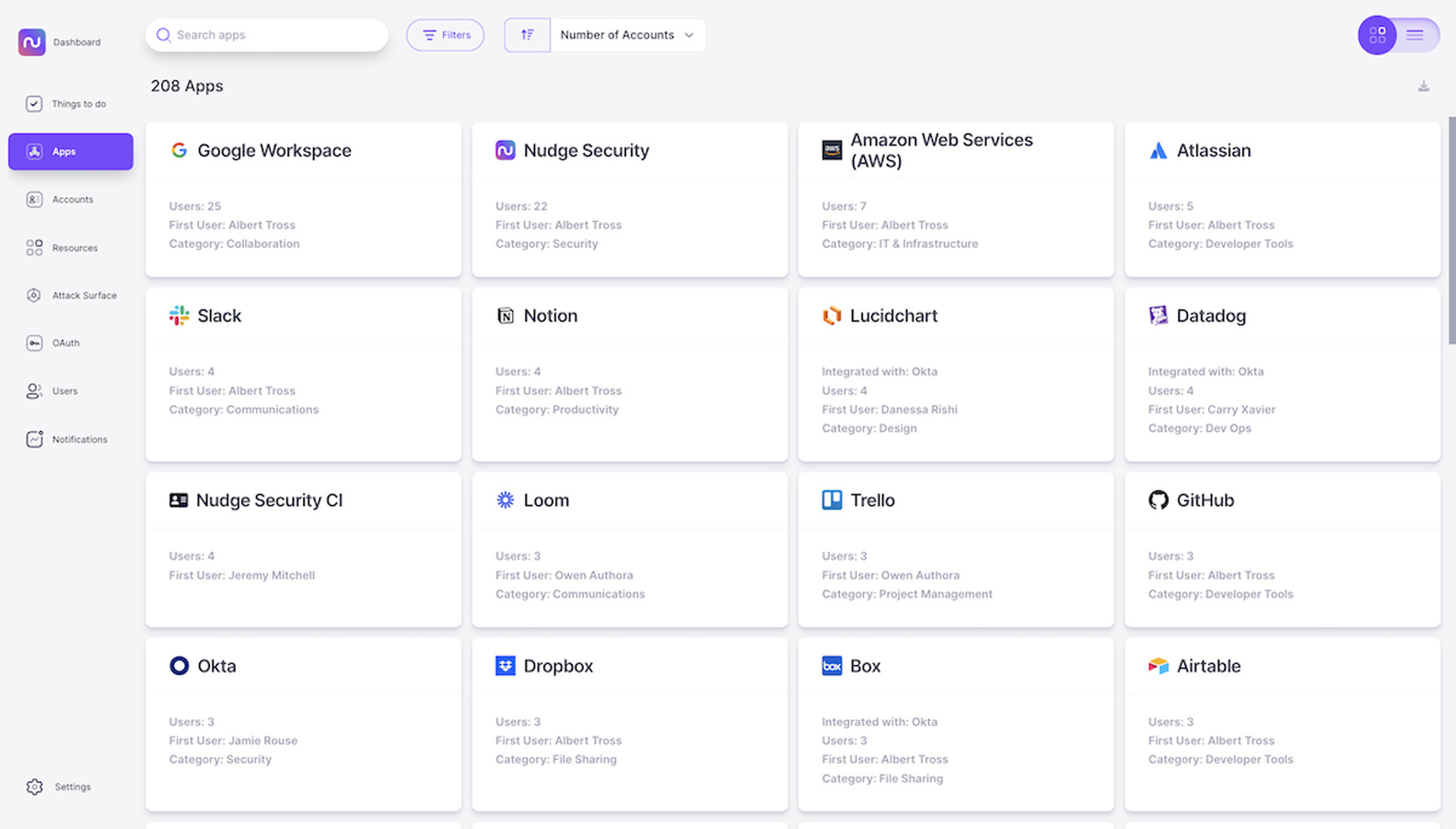This screenshot has height=829, width=1456.
Task: Click "First User: Jeremy Mitchell" text
Action: click(242, 576)
